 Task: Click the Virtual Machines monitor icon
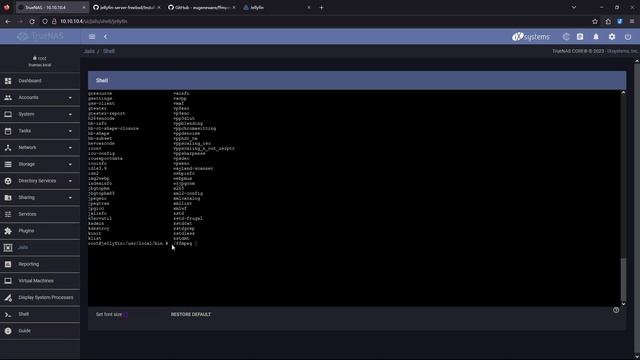pos(8,281)
